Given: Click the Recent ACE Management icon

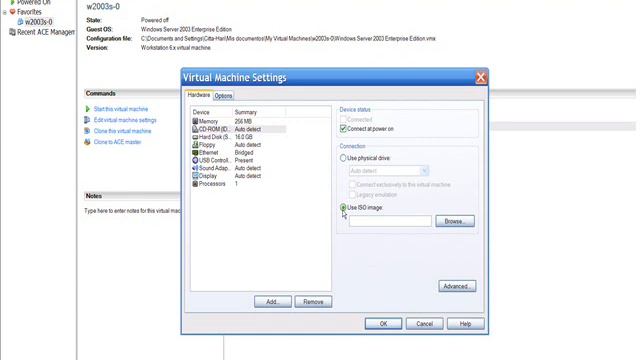Looking at the screenshot, I should [12, 32].
